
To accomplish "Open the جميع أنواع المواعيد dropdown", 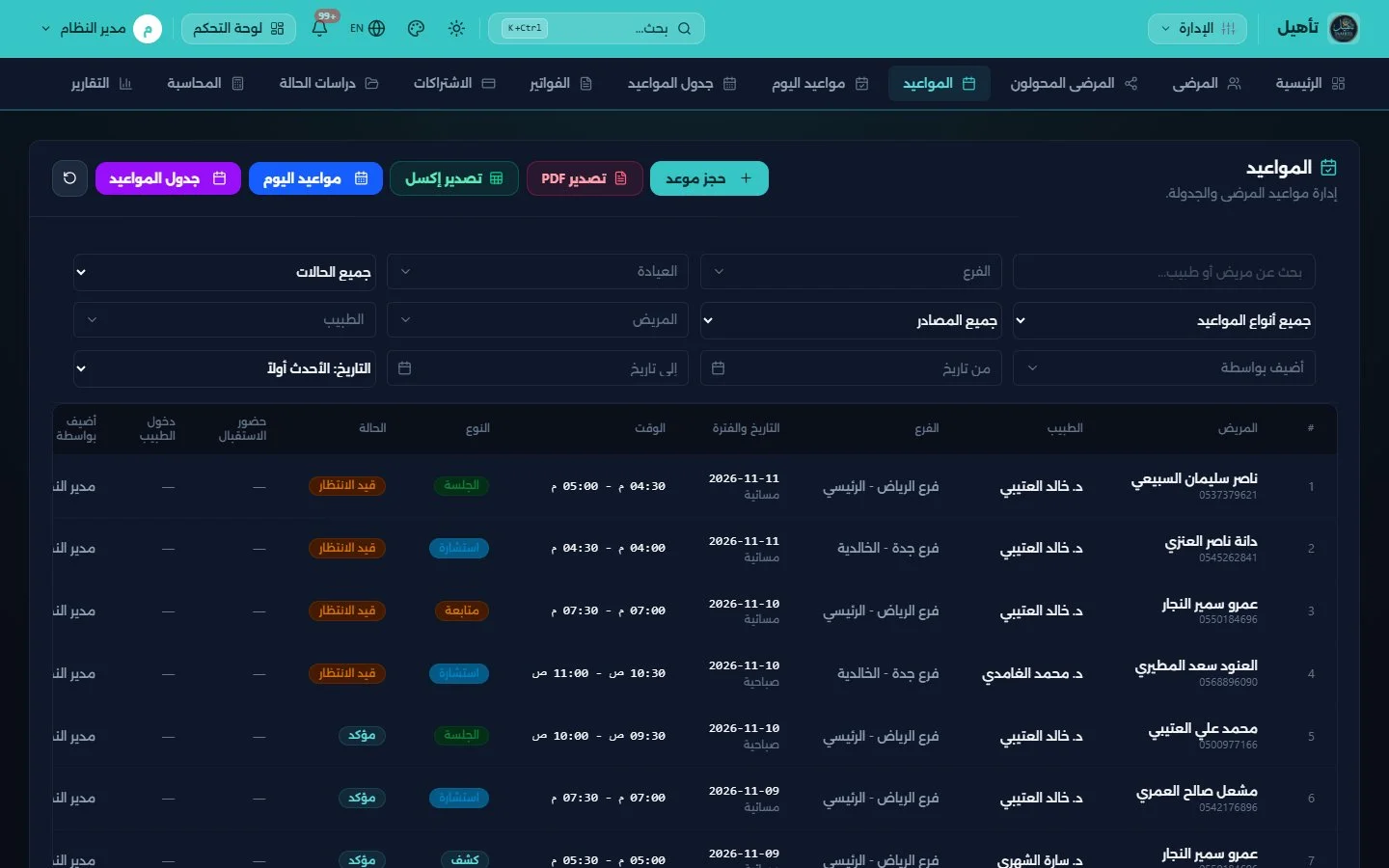I will (1164, 320).
